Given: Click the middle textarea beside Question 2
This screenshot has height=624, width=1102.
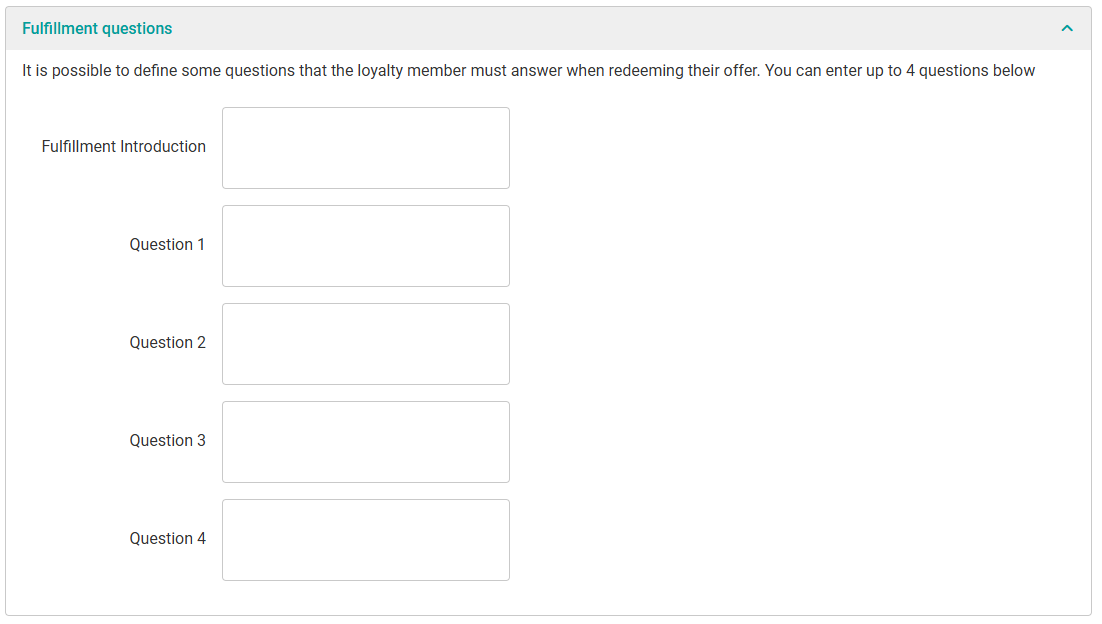Looking at the screenshot, I should pos(365,344).
